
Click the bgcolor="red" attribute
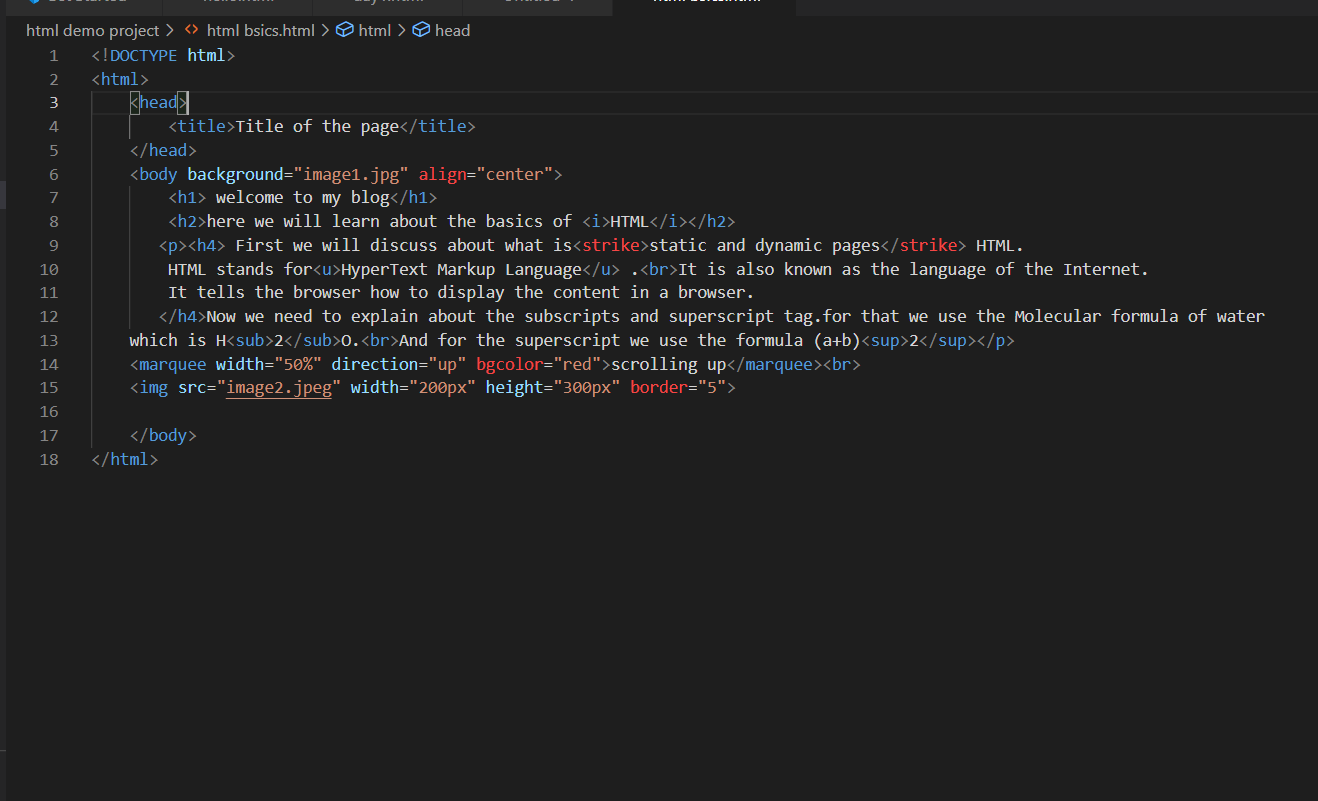[x=539, y=364]
